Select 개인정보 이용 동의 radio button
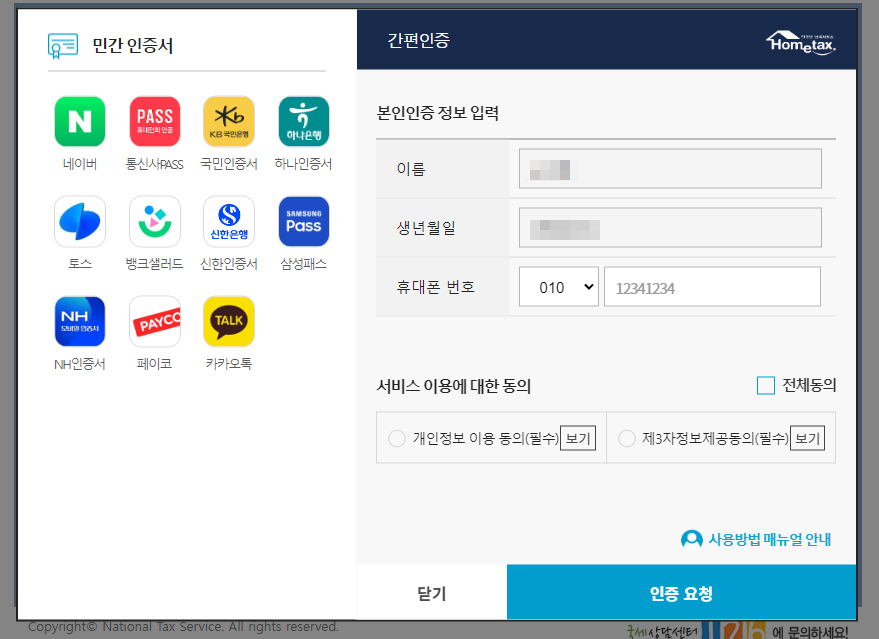879x639 pixels. [397, 438]
